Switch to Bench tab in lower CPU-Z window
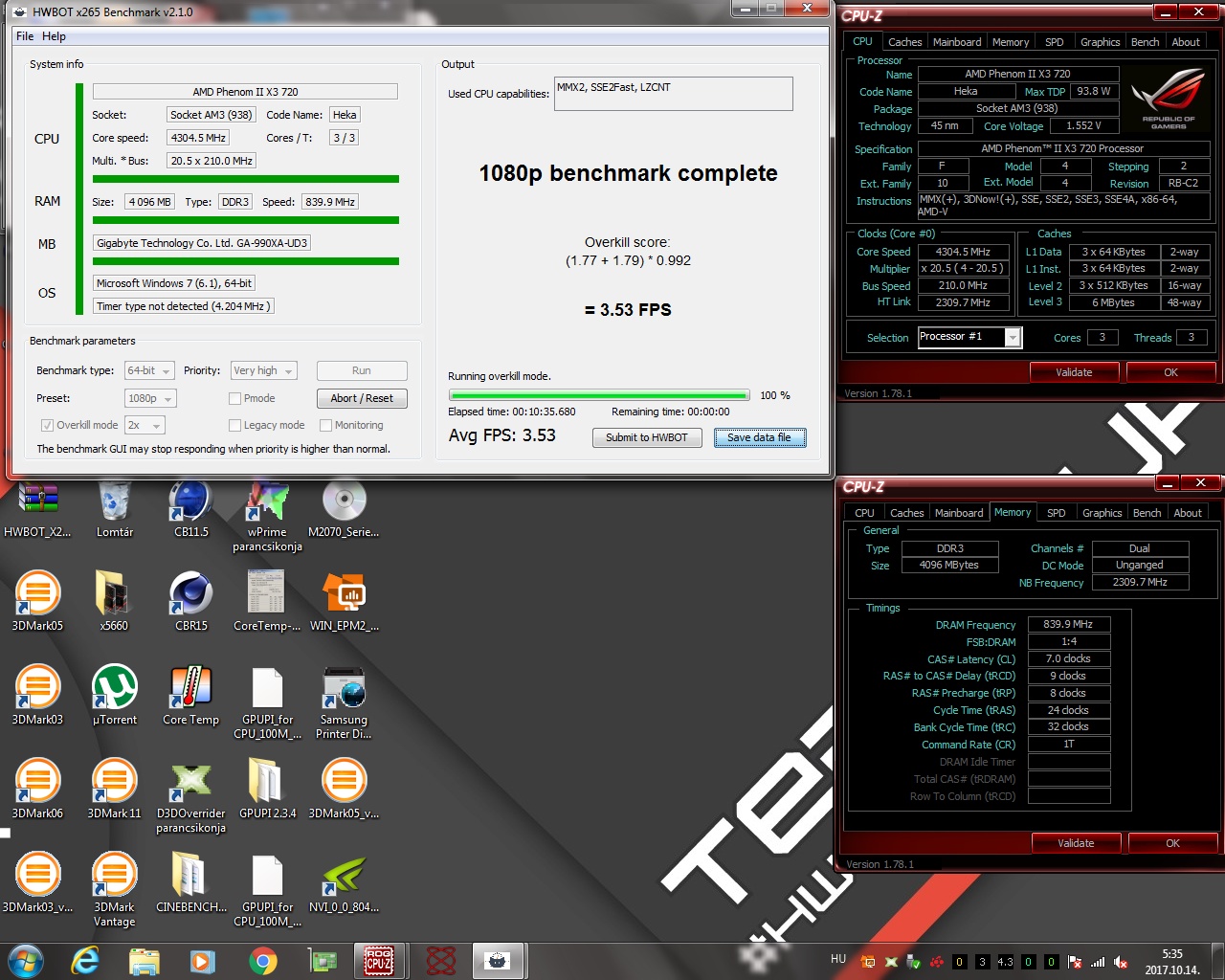Screen dimensions: 1225x980 click(x=1147, y=513)
